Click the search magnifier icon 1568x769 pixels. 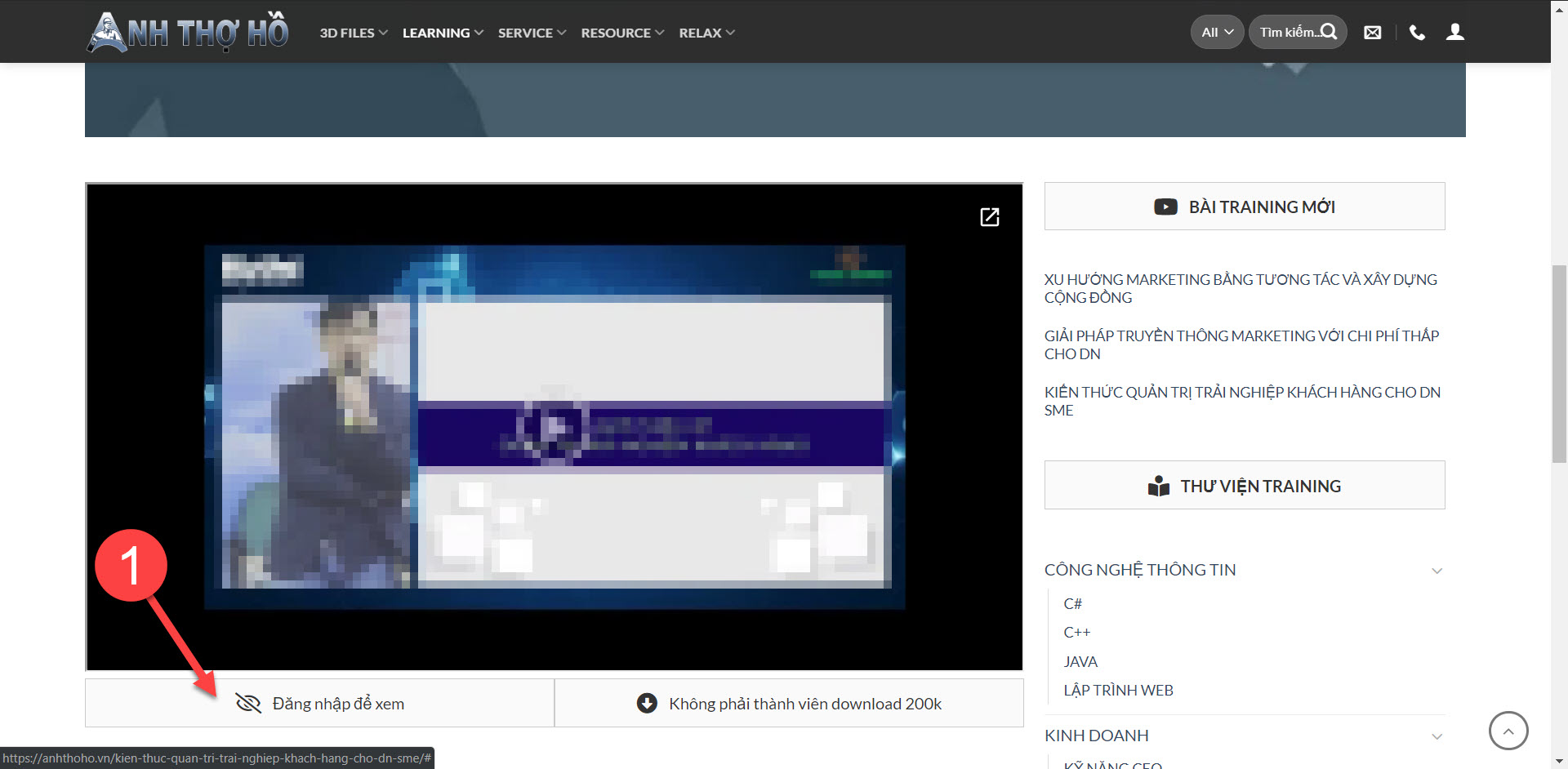(1329, 32)
